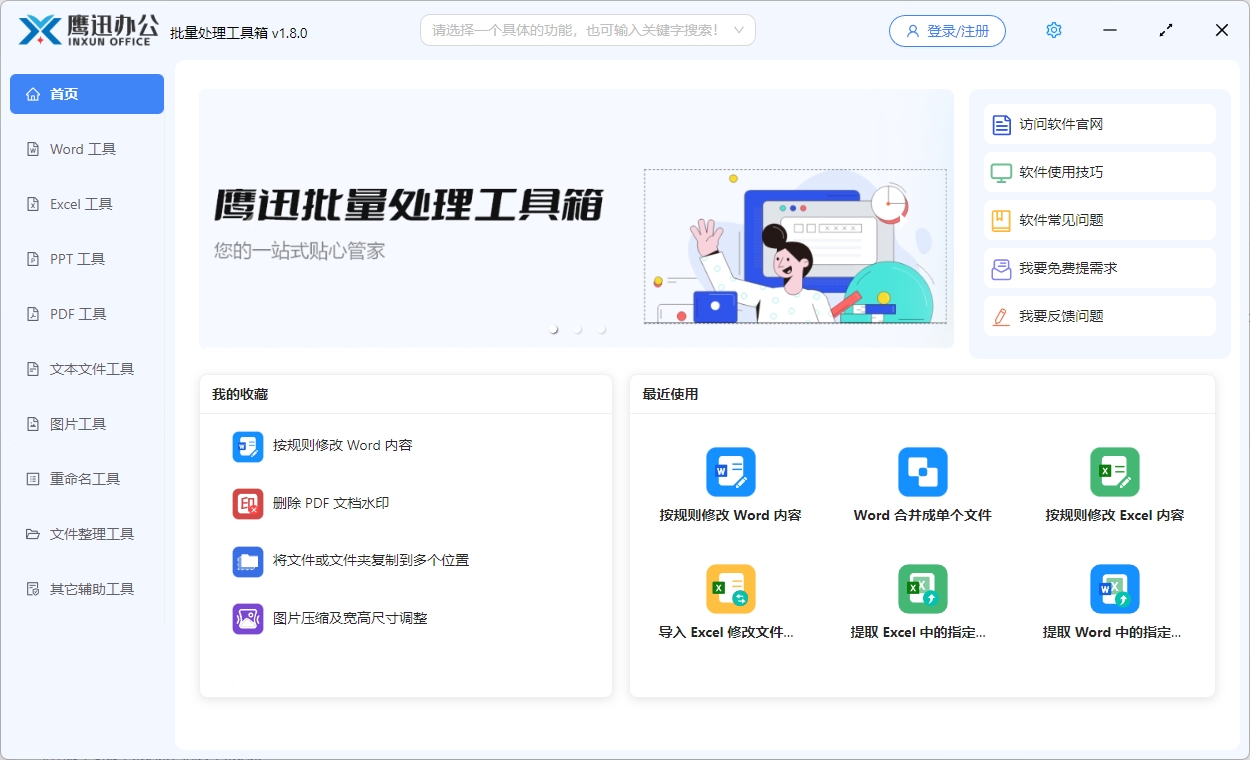
Task: Click the folder icon next to 文件整理工具
Action: tap(32, 534)
